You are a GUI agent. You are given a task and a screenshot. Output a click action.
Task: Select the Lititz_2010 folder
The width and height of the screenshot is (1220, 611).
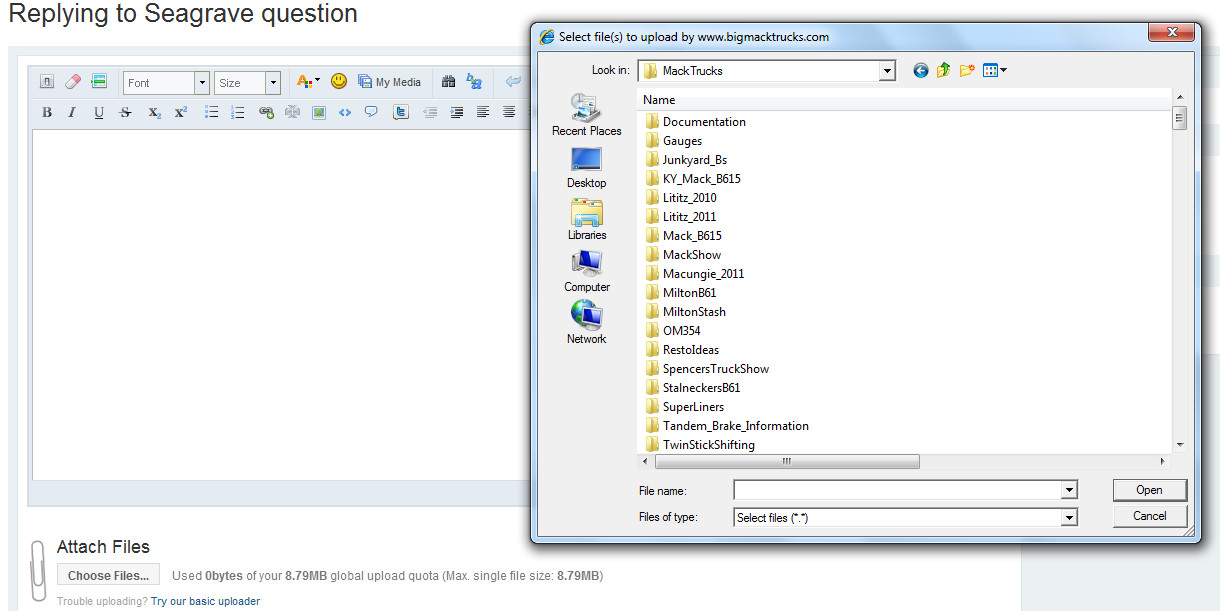tap(680, 198)
